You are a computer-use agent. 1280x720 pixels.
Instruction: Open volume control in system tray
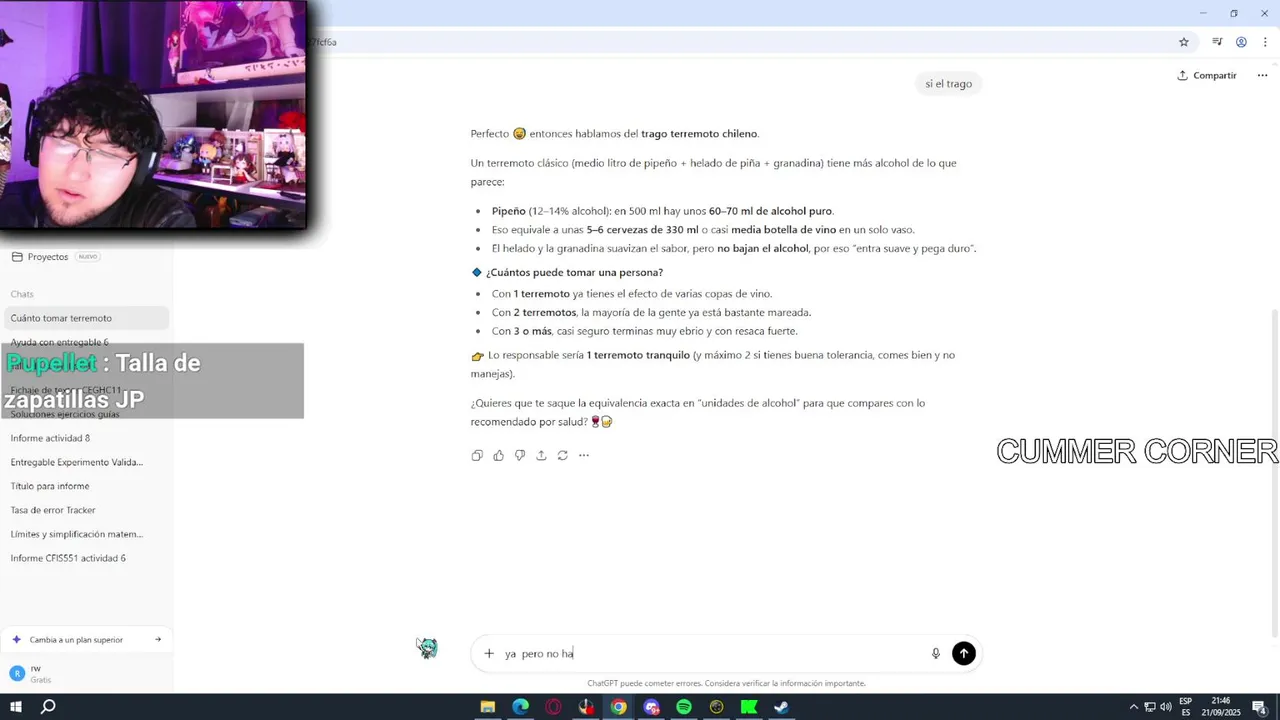[1165, 707]
